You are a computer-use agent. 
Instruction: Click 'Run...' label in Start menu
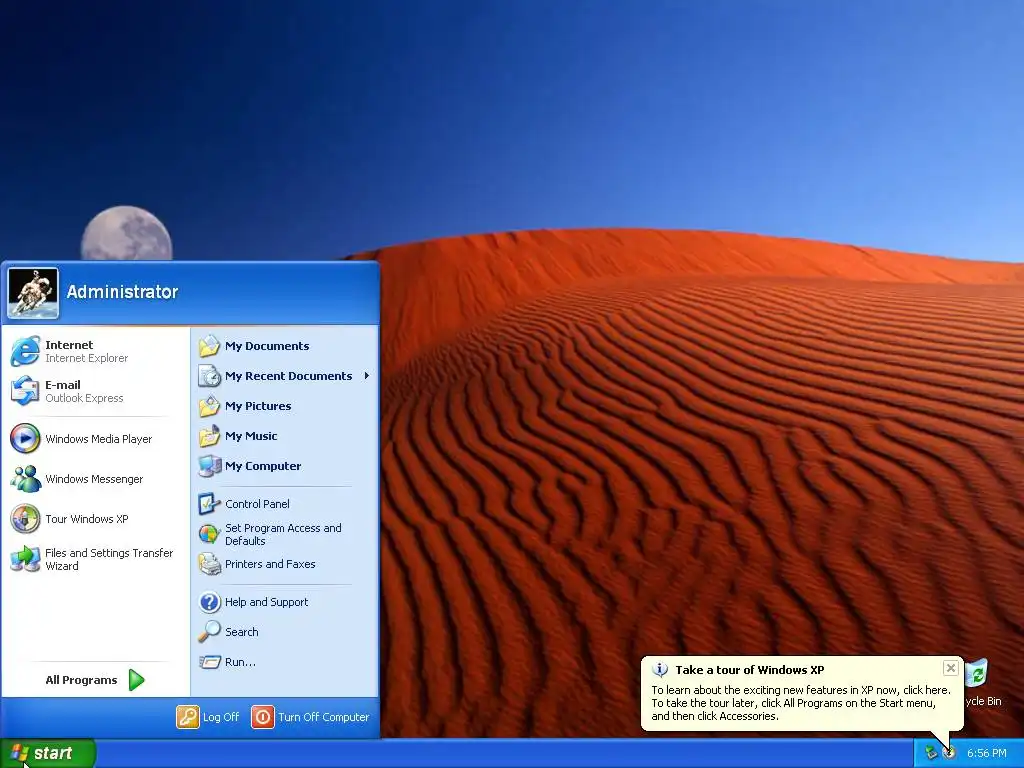(x=240, y=662)
